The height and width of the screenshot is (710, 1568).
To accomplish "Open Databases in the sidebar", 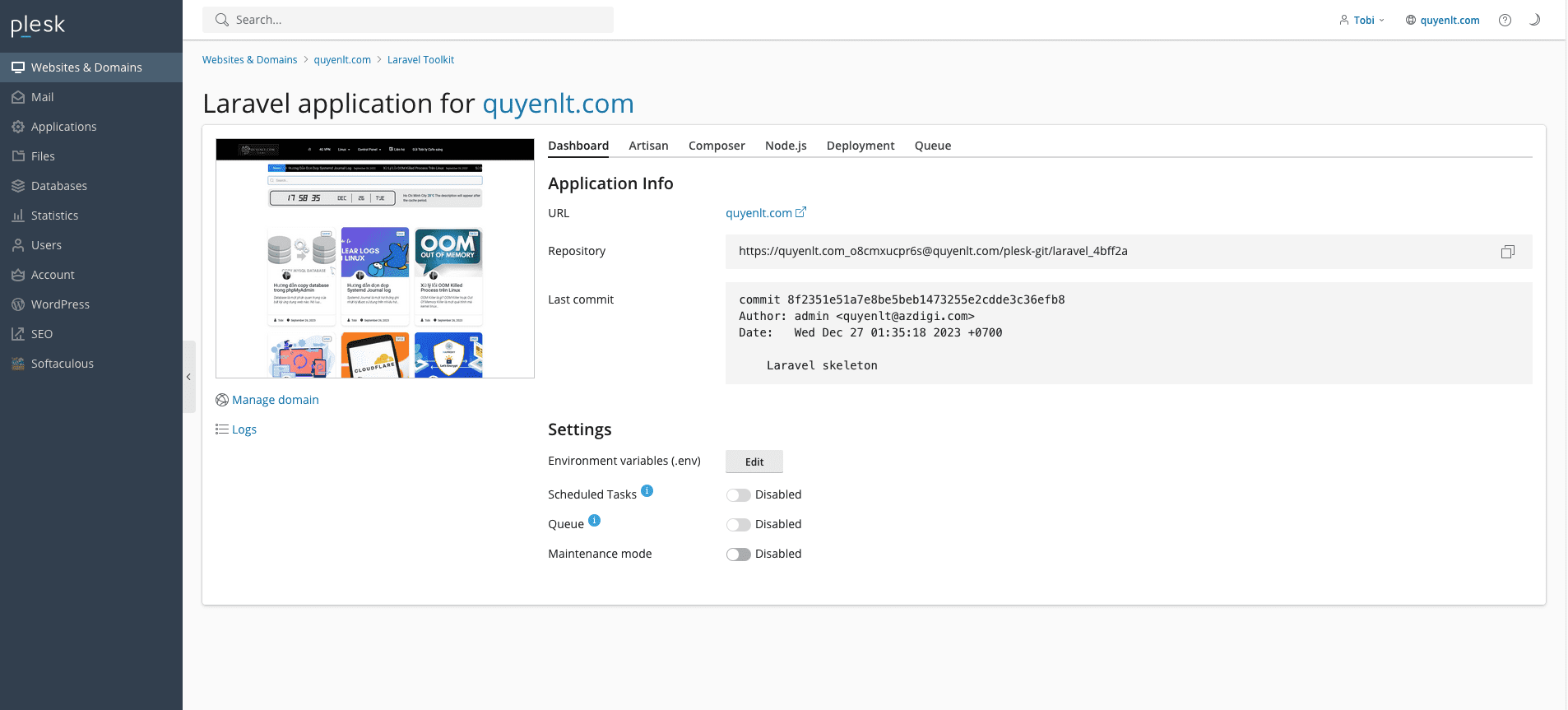I will click(x=58, y=186).
